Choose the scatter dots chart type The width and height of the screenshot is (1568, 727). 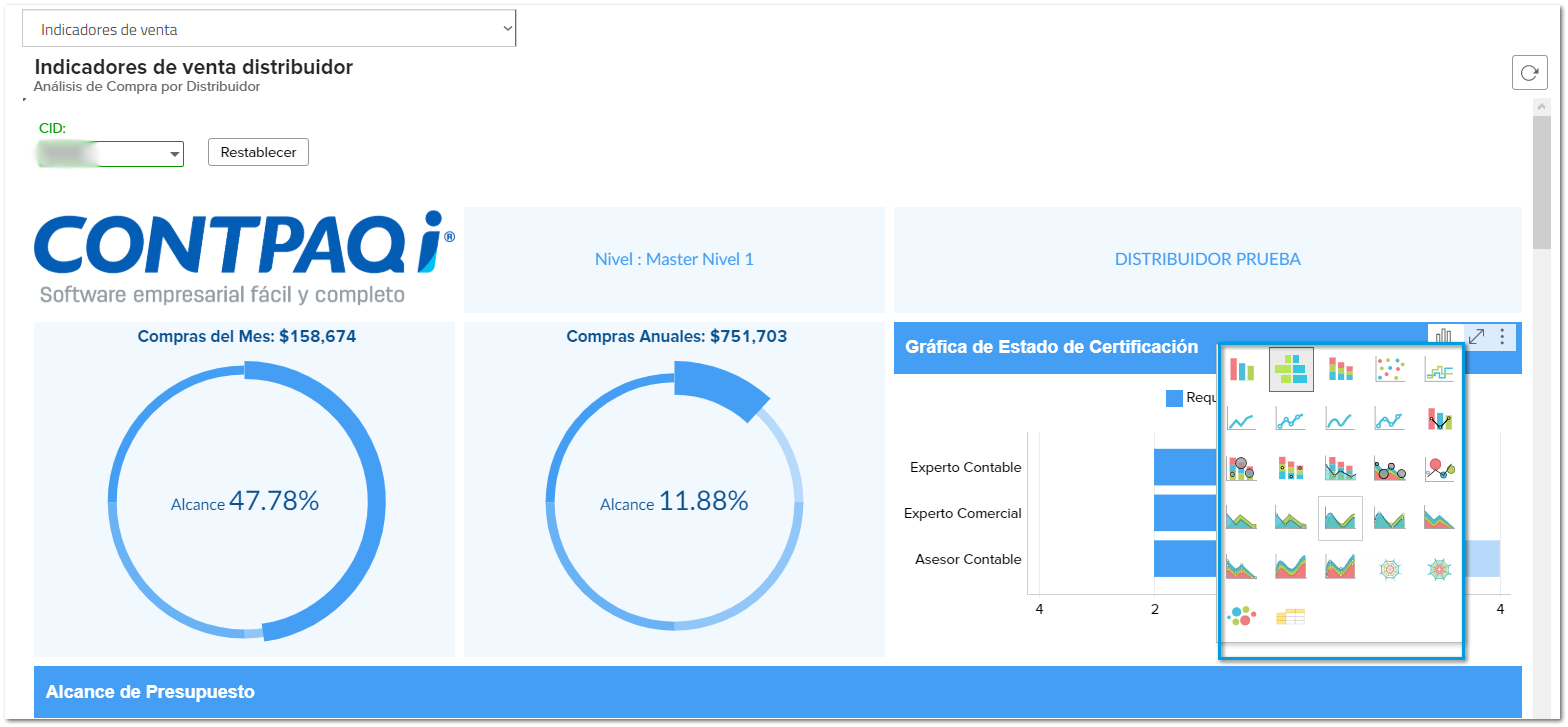[1390, 370]
